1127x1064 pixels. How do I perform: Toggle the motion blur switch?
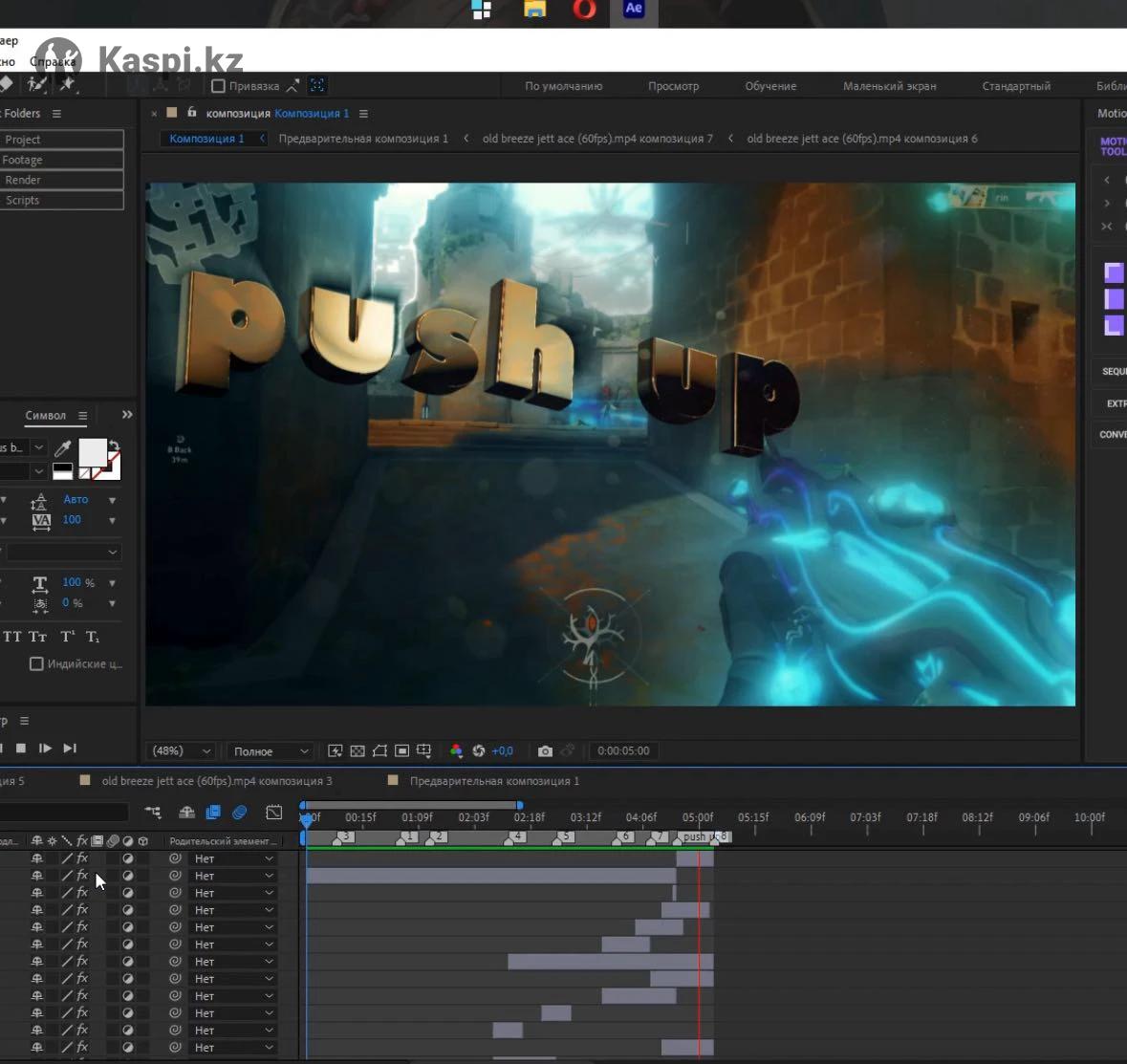pyautogui.click(x=239, y=813)
